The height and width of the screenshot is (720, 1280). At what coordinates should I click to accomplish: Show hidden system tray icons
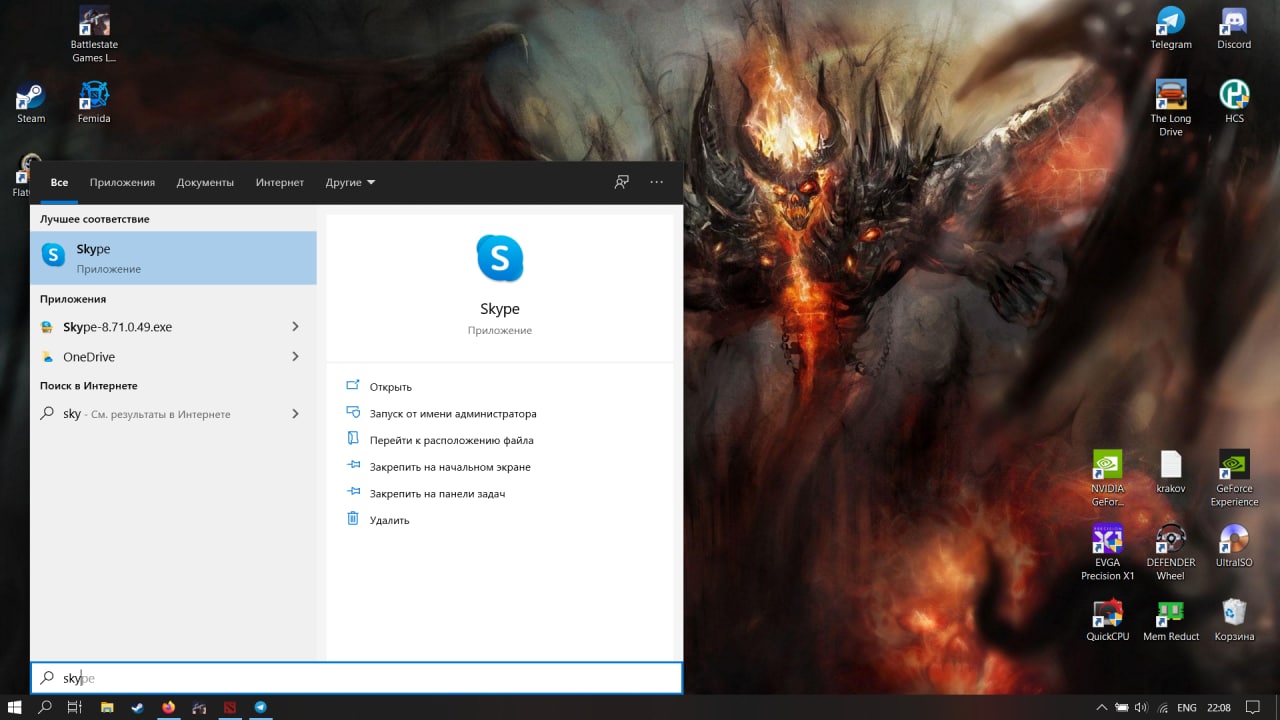coord(1102,707)
